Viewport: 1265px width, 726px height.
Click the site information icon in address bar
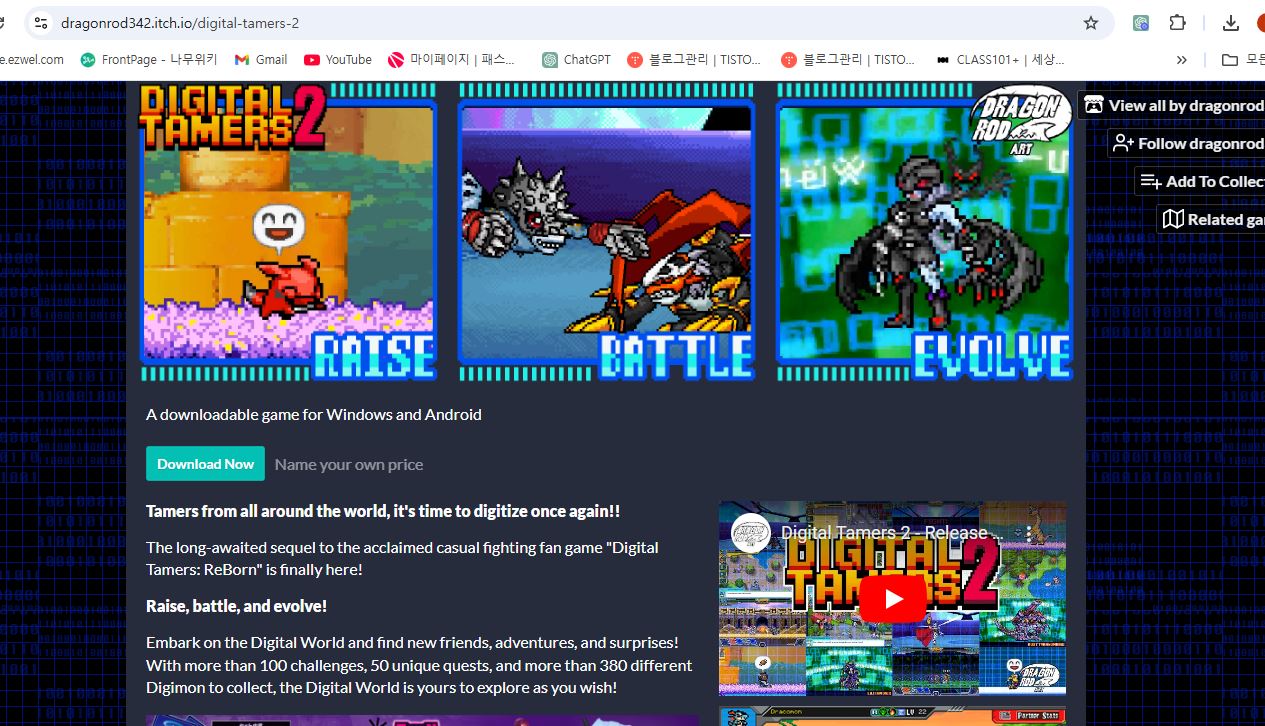(x=39, y=23)
